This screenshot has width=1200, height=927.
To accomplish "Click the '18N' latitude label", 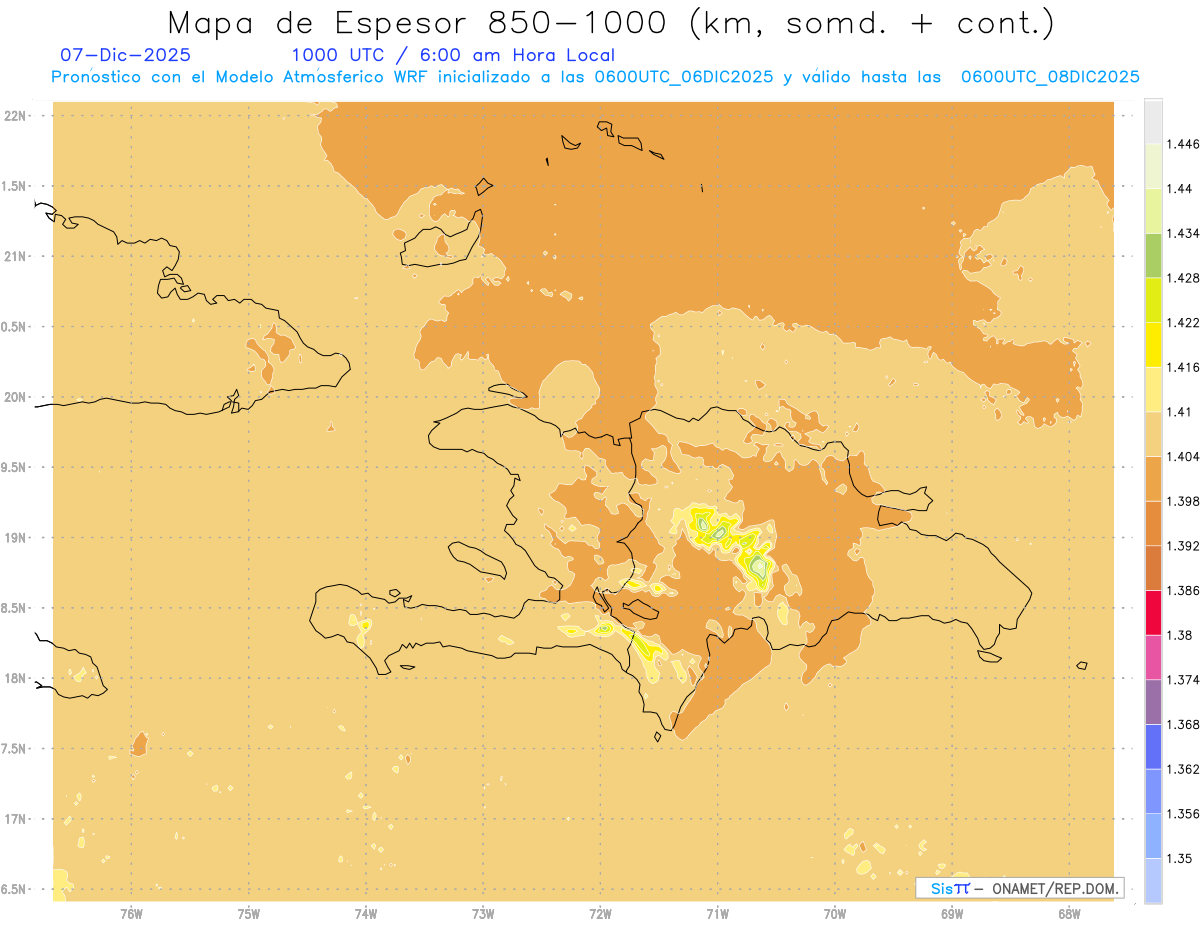I will coord(16,678).
